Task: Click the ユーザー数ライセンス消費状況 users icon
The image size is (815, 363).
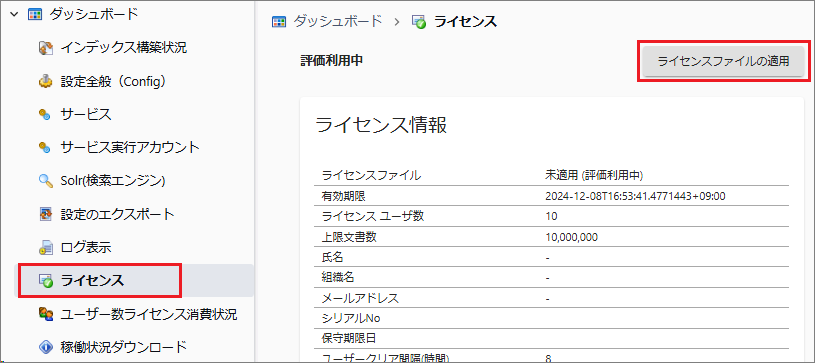Action: (46, 314)
